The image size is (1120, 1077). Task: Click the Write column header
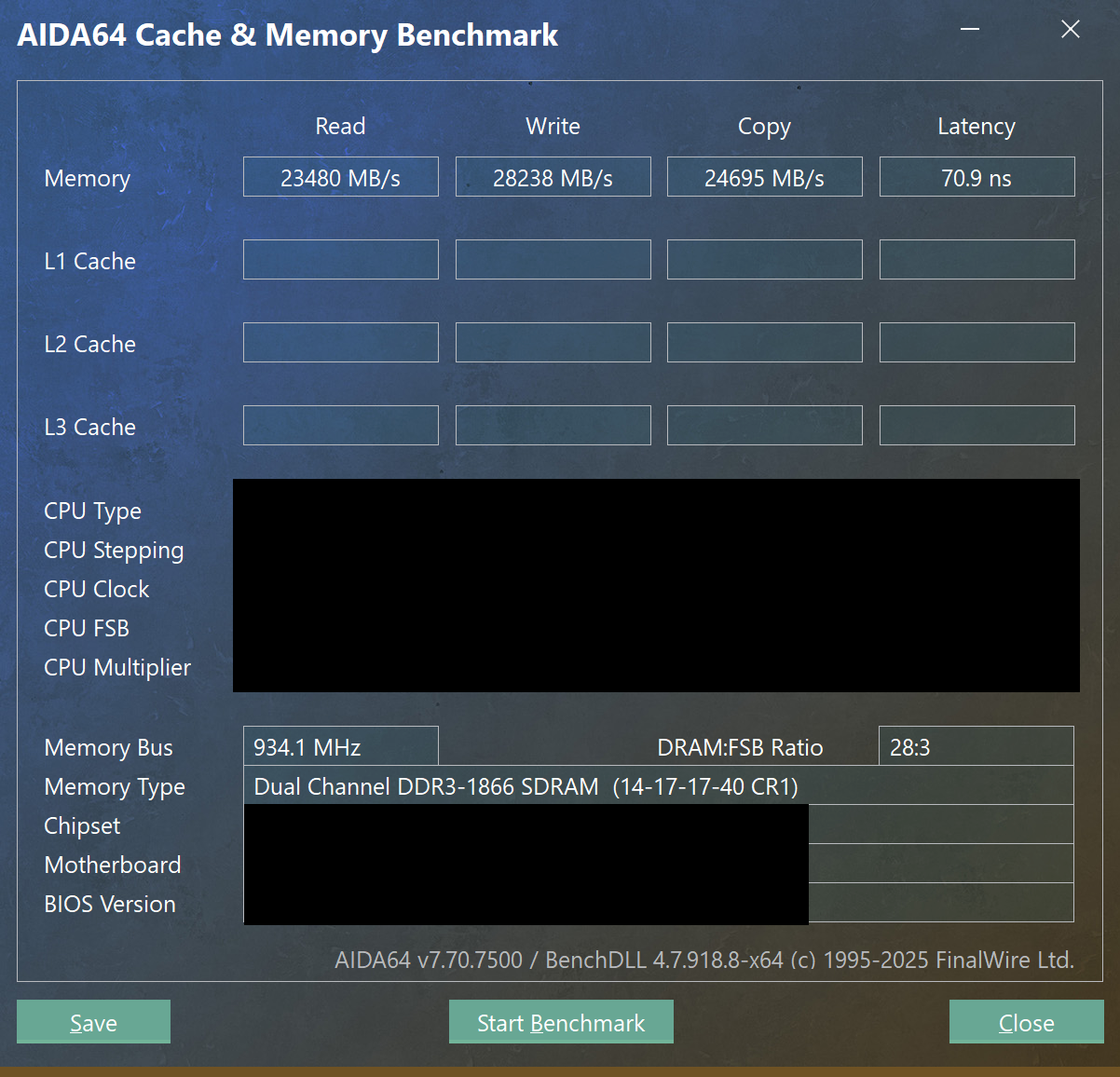point(553,126)
